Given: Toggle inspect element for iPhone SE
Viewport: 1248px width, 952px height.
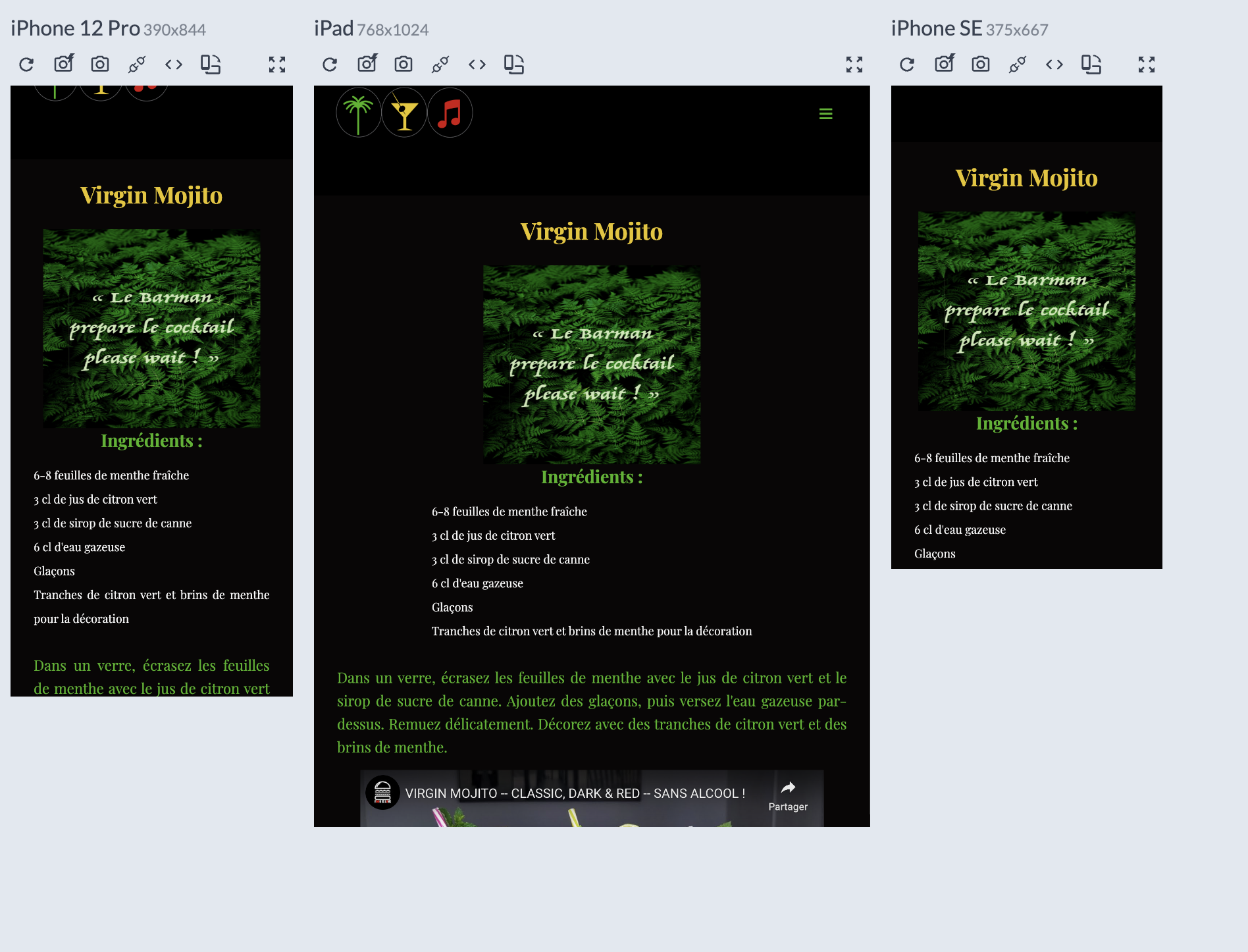Looking at the screenshot, I should [x=1018, y=65].
